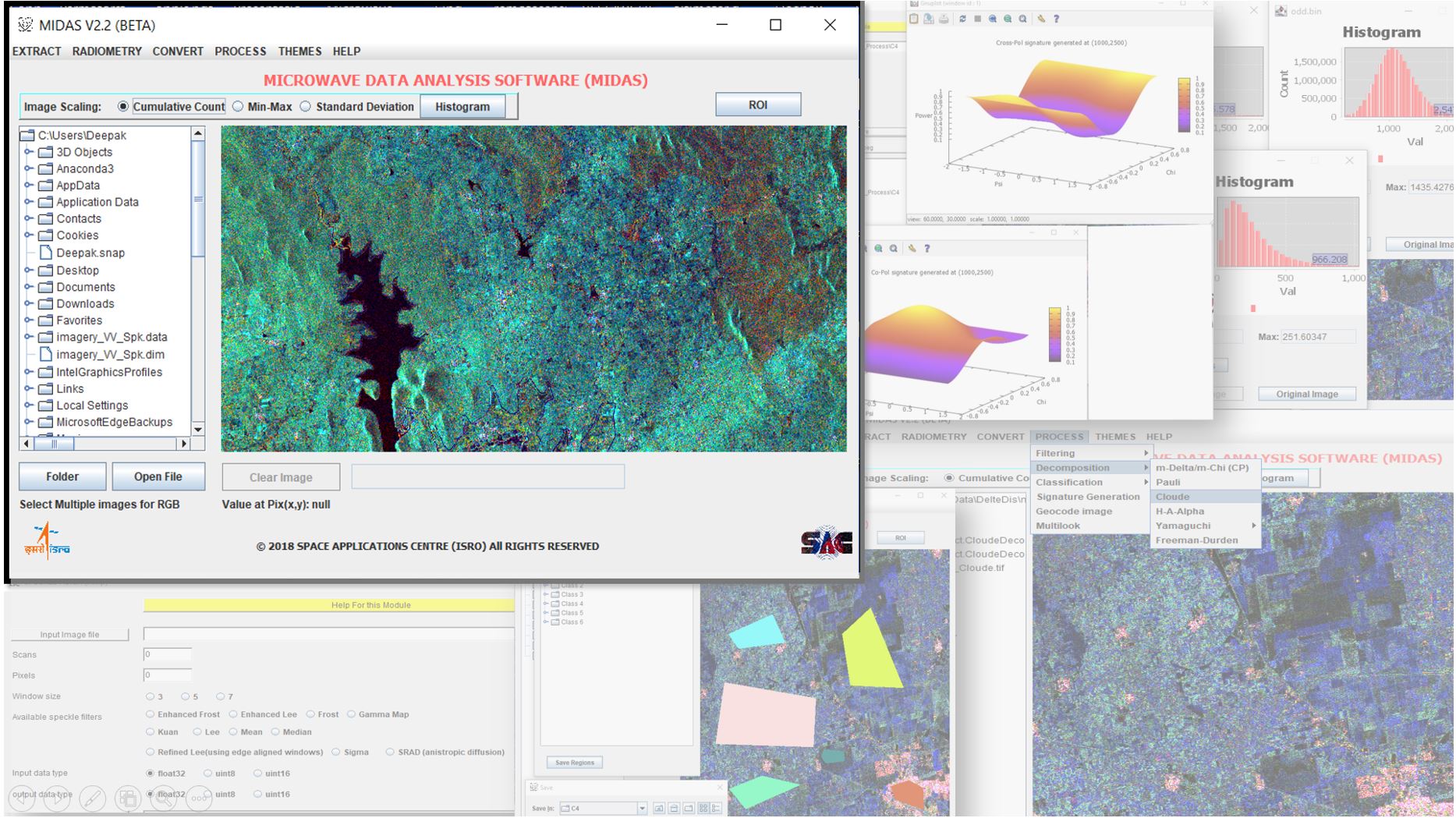The image size is (1456, 818).
Task: Open the RADIOMETRY menu in front MIDAS window
Action: click(x=107, y=51)
